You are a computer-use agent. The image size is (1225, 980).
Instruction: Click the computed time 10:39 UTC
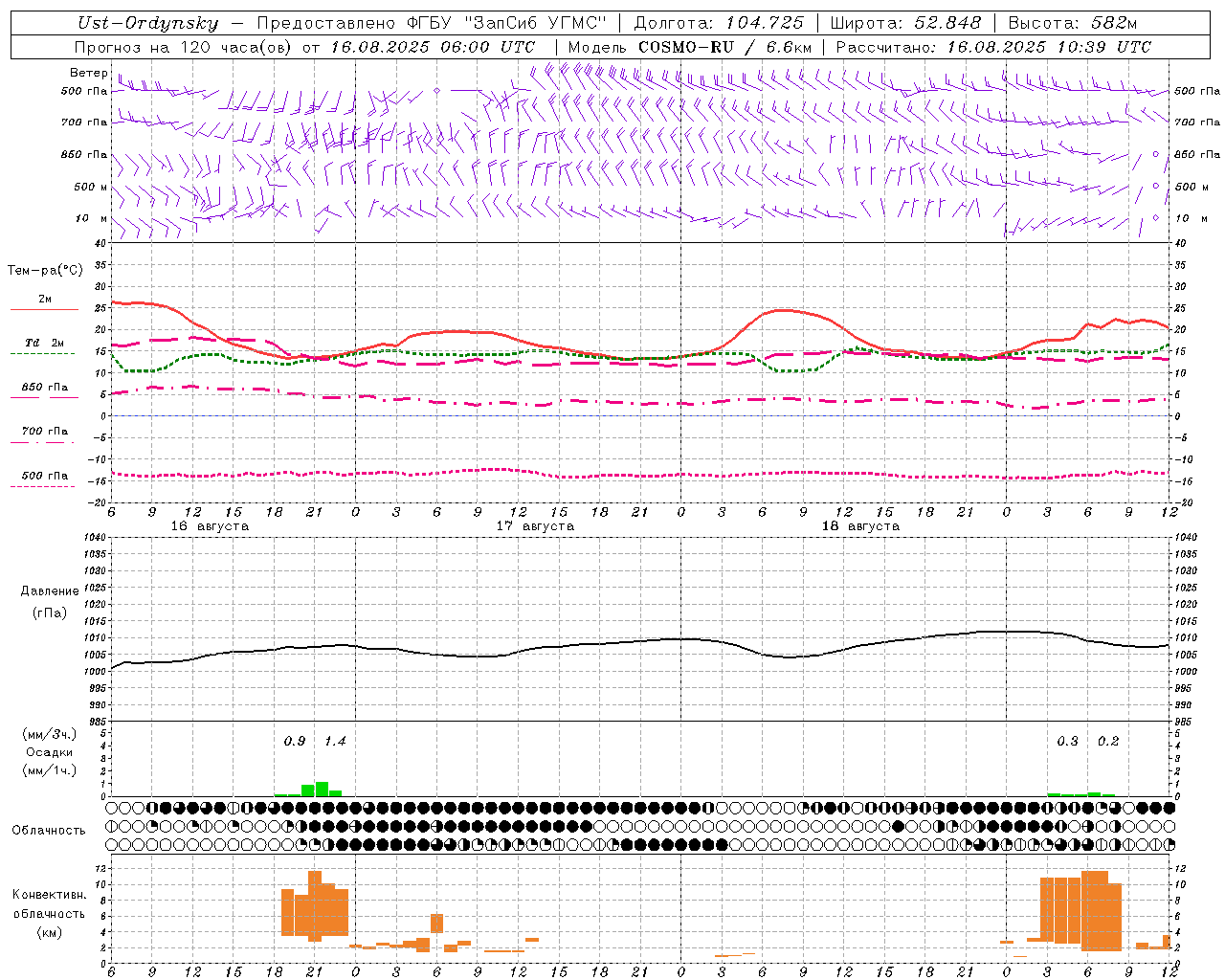pos(1103,47)
